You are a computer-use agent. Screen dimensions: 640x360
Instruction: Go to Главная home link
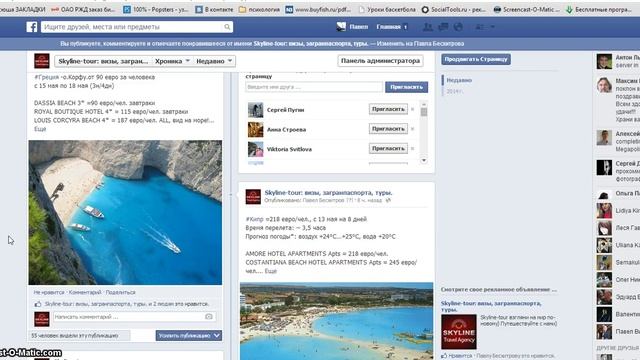click(388, 27)
